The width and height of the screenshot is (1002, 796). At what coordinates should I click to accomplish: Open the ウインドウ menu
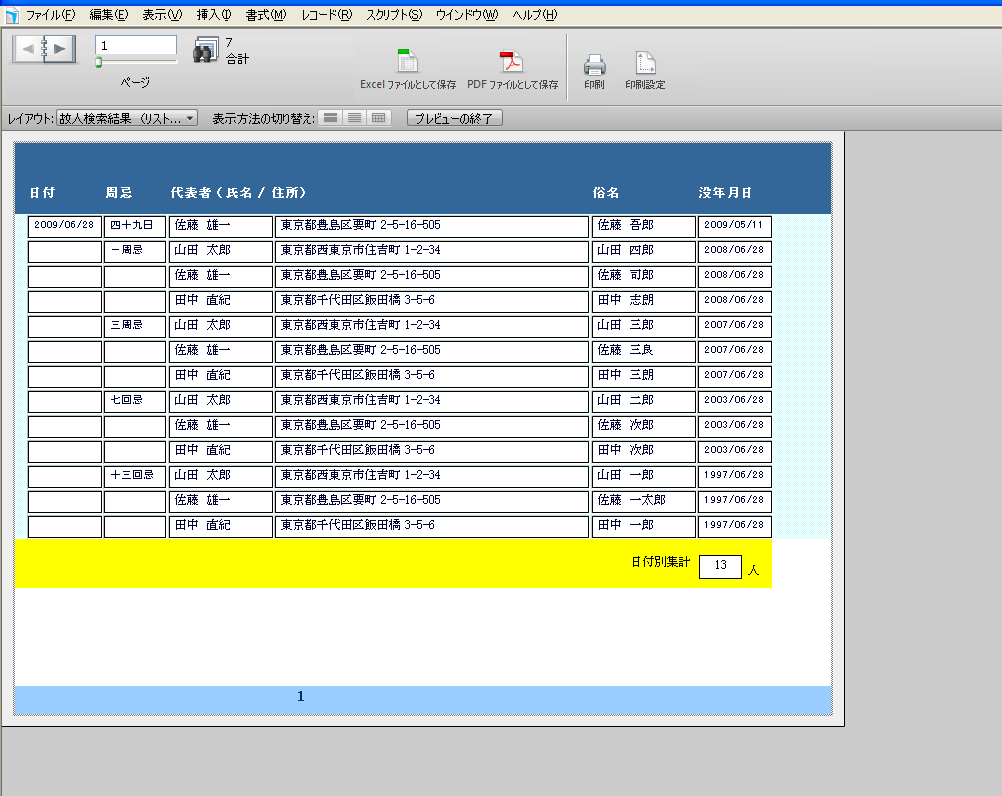point(466,15)
